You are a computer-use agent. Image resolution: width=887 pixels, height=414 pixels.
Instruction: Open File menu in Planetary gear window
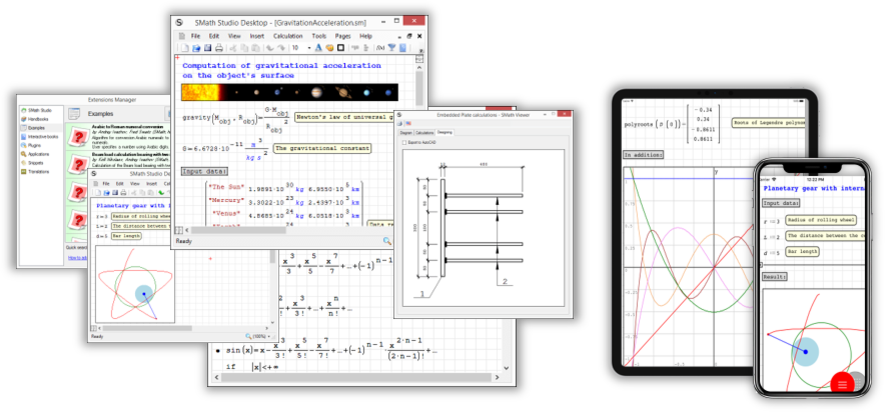point(106,183)
